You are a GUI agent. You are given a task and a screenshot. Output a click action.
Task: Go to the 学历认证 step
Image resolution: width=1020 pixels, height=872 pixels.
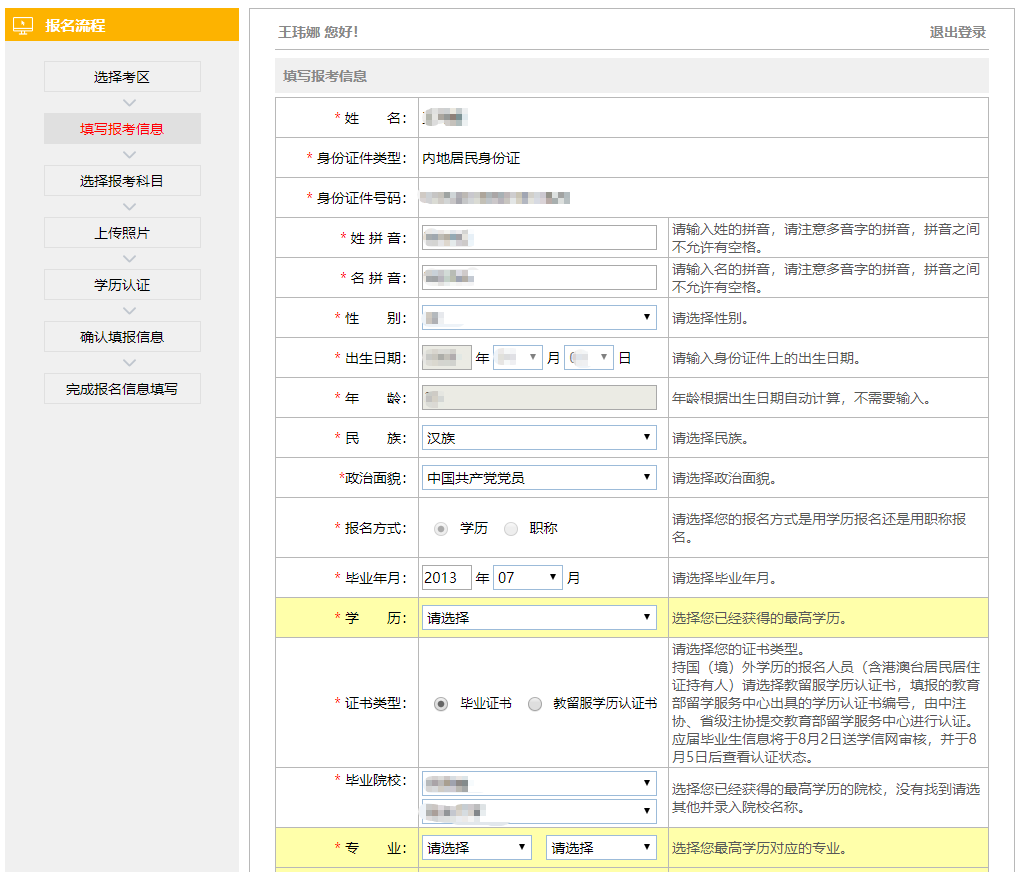pos(121,284)
